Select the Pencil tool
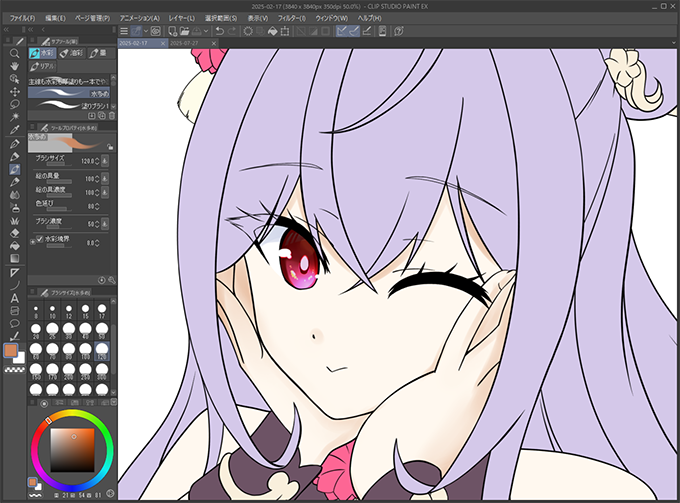Screen dimensions: 680x503 click(14, 157)
